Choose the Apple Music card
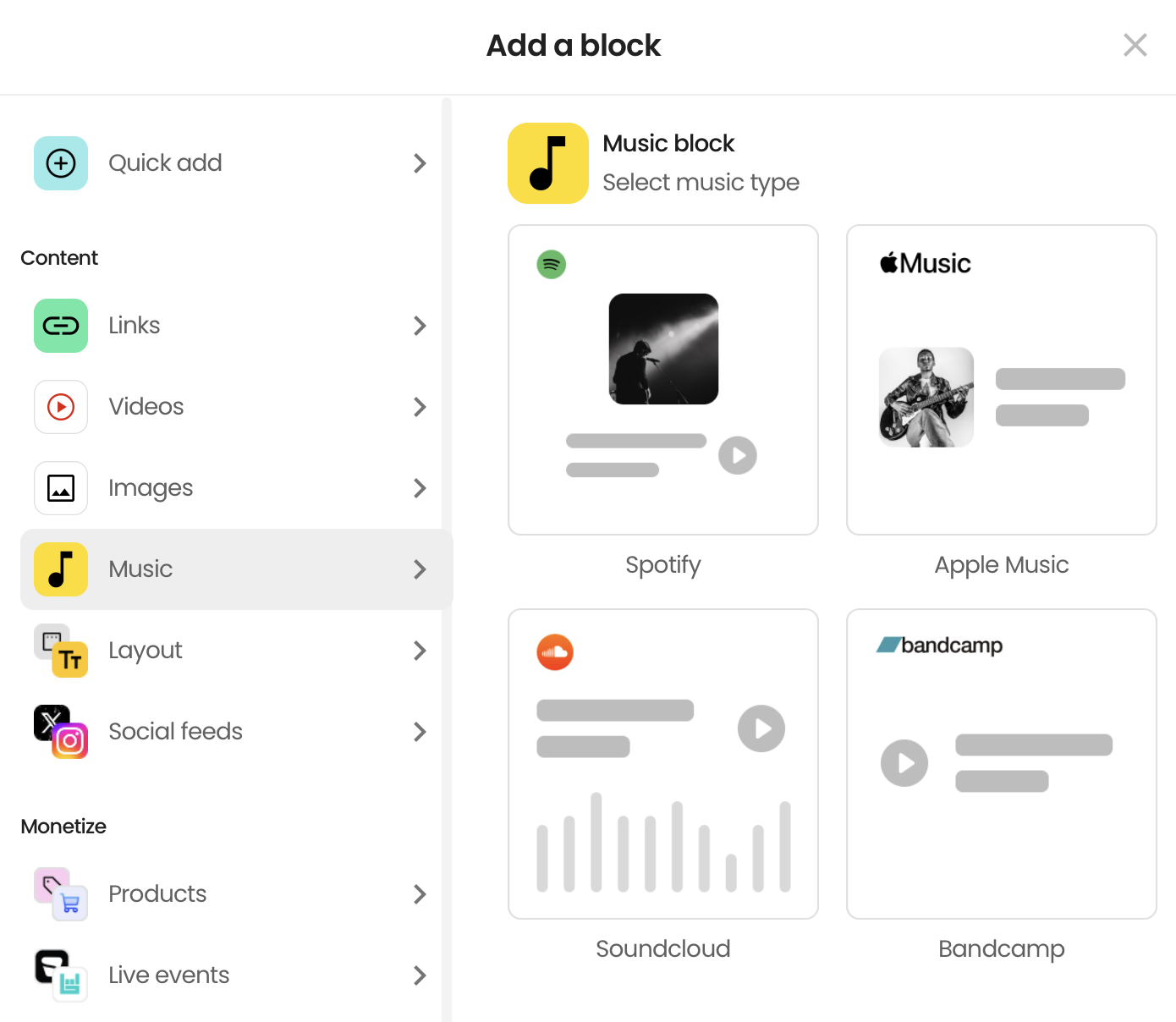This screenshot has height=1022, width=1176. tap(1002, 380)
